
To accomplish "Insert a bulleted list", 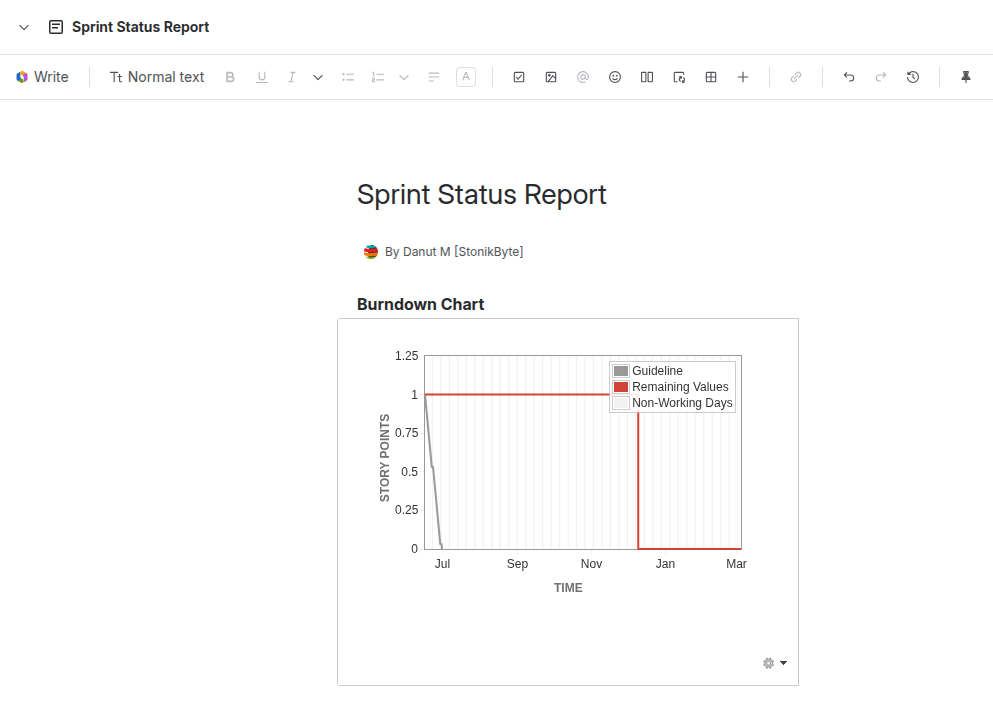I will point(348,77).
